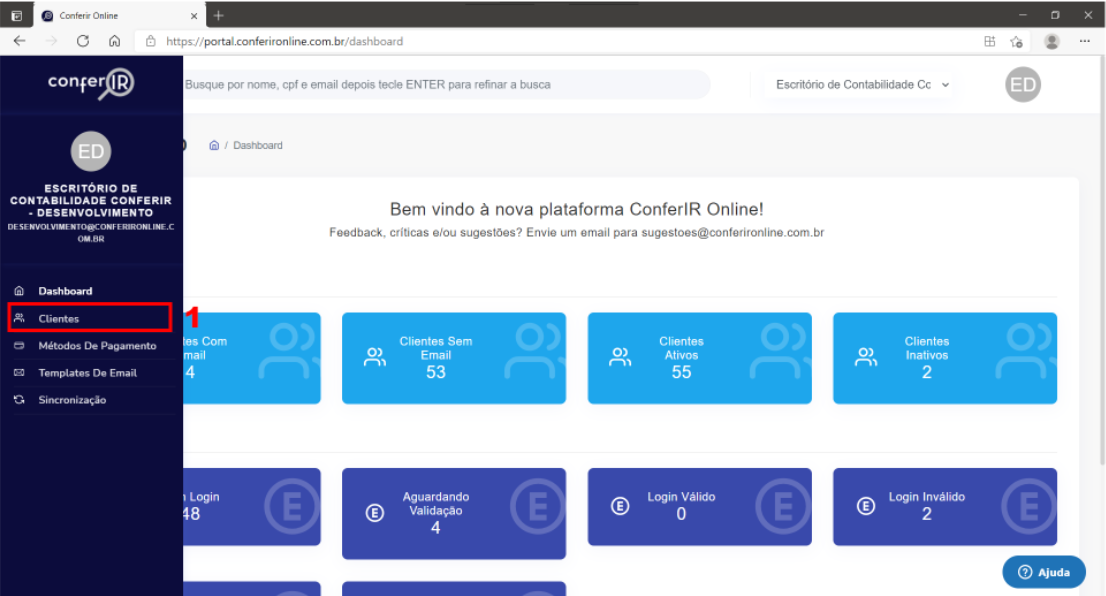Click the favorites star icon in browser toolbar

click(x=1016, y=42)
